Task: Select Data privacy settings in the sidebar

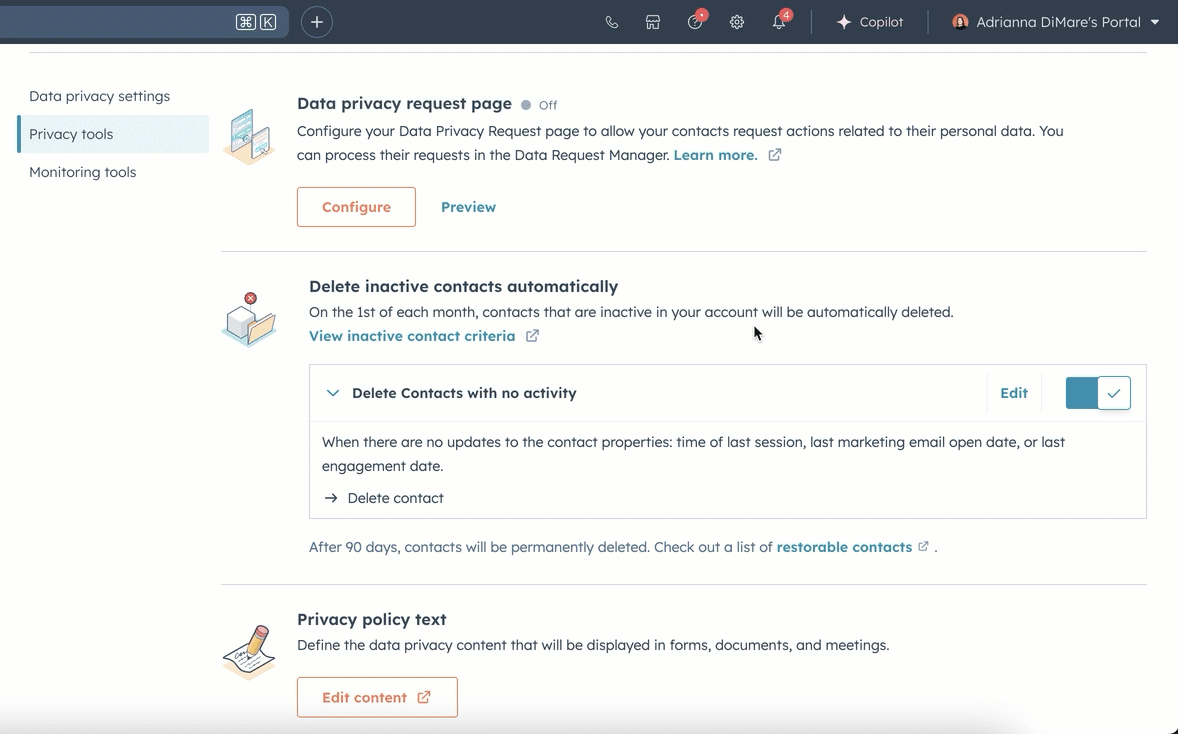Action: [99, 96]
